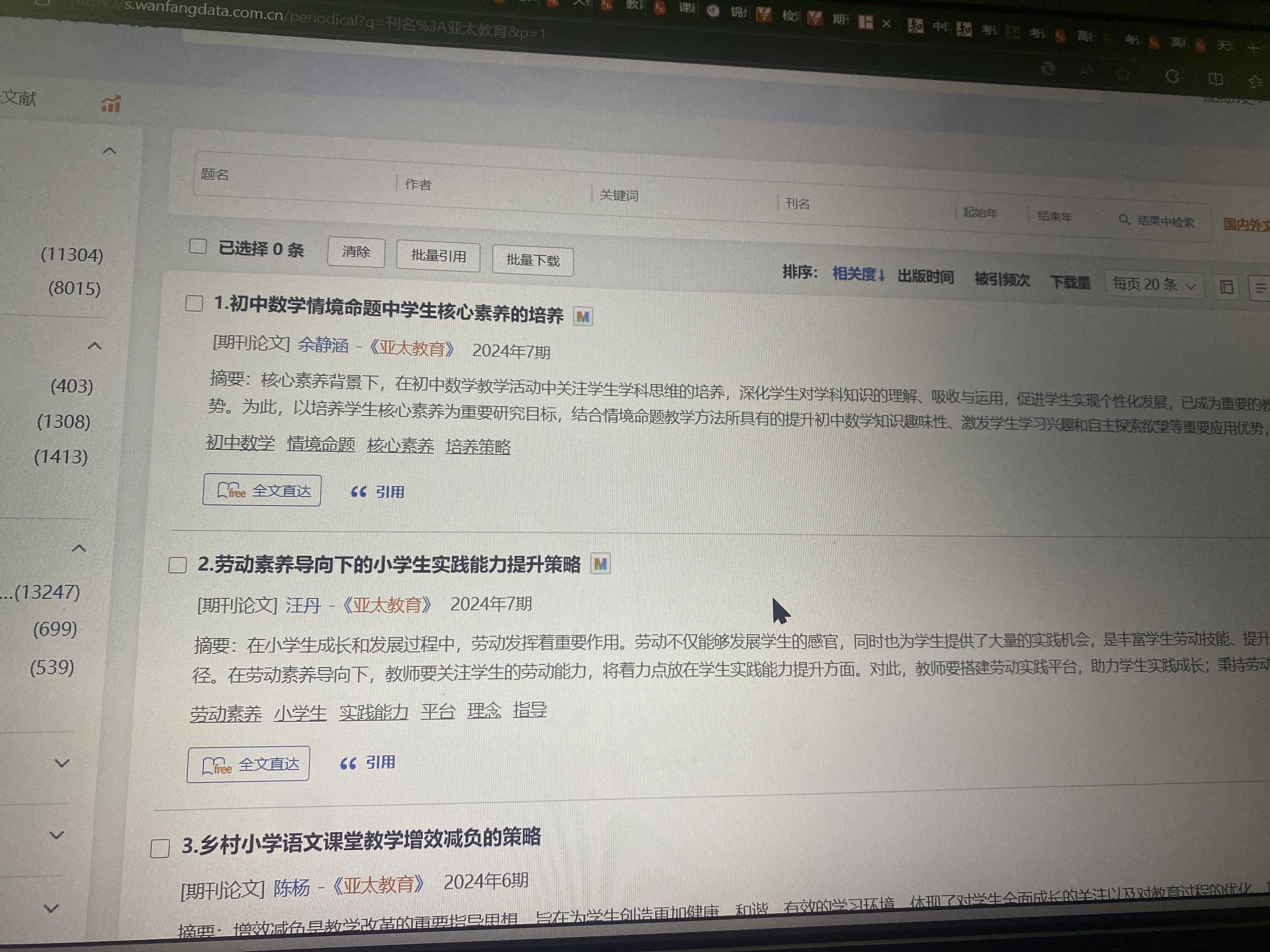Click the 批量下载 button

tap(532, 261)
